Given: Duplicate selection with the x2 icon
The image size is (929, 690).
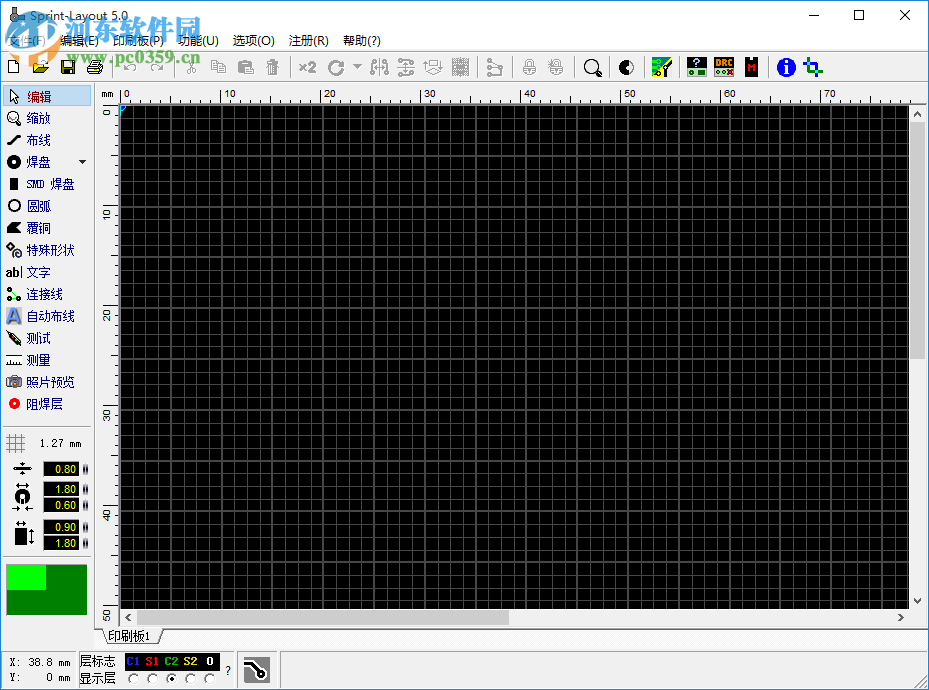Looking at the screenshot, I should pos(307,67).
